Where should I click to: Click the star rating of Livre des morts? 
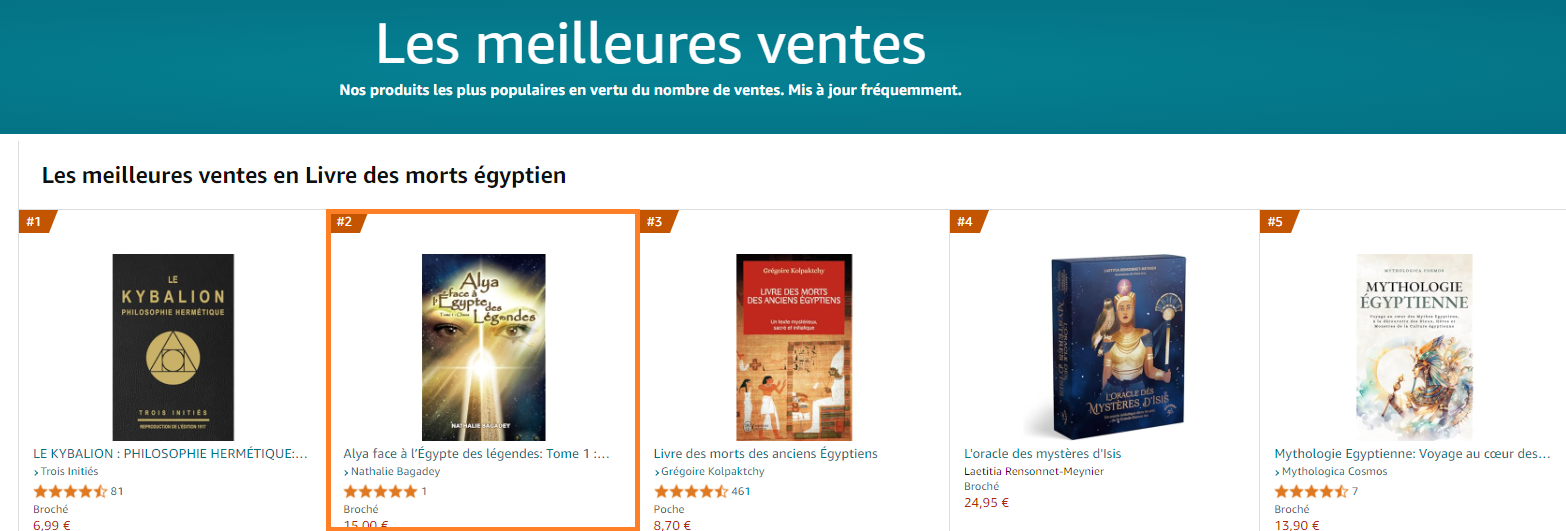(690, 491)
